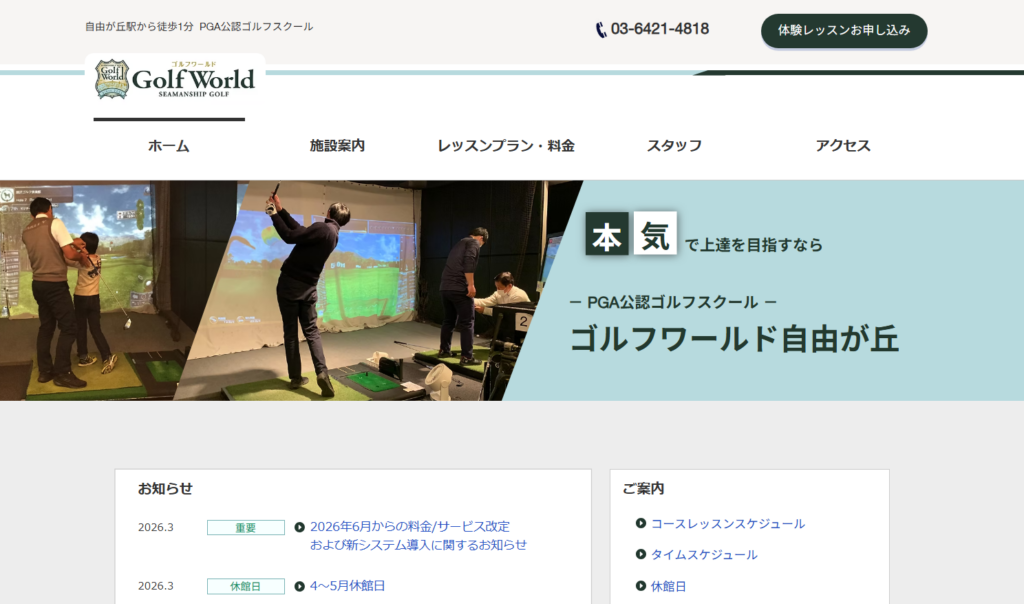Open the ホーム navigation tab
1024x604 pixels.
[x=169, y=146]
